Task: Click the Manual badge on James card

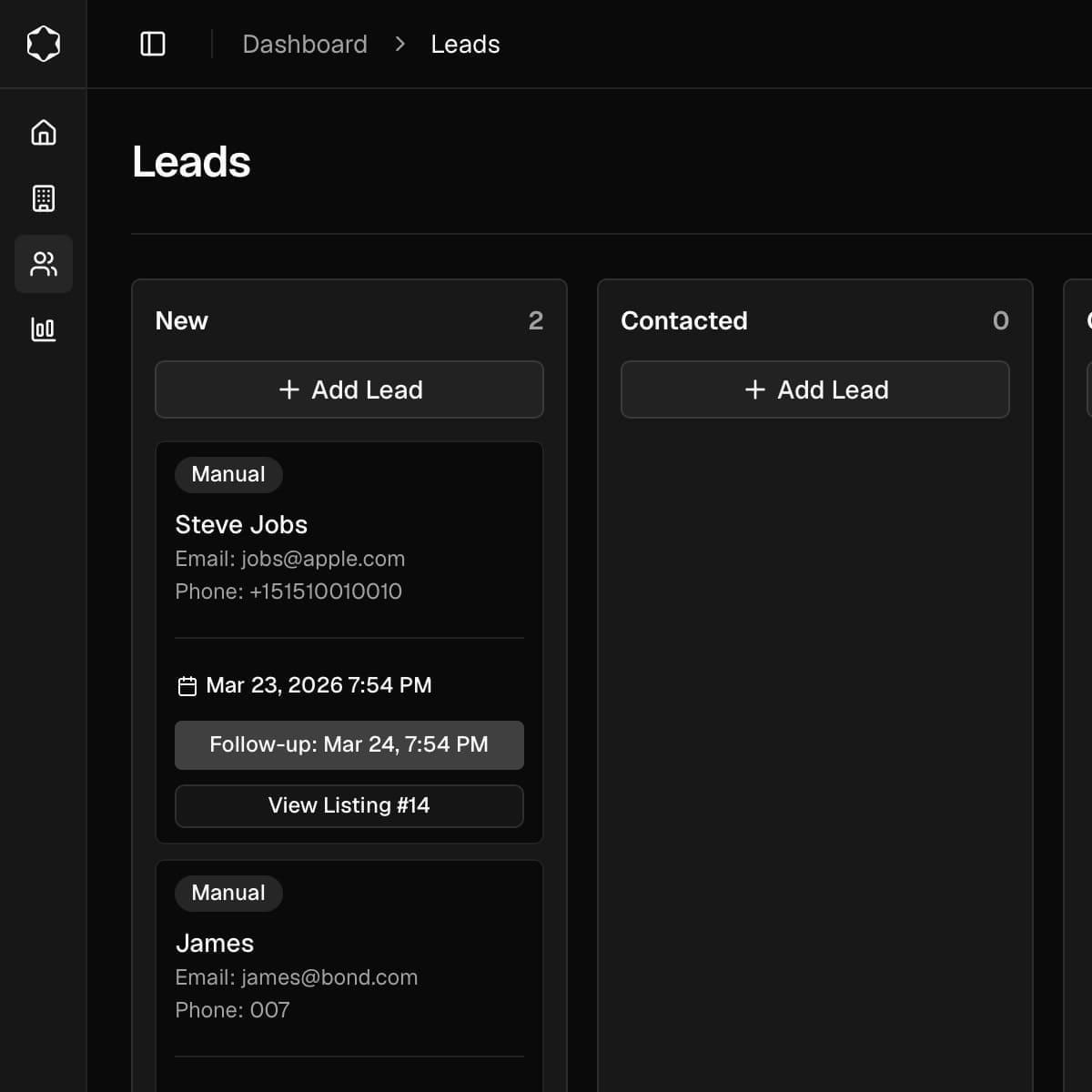Action: pos(228,893)
